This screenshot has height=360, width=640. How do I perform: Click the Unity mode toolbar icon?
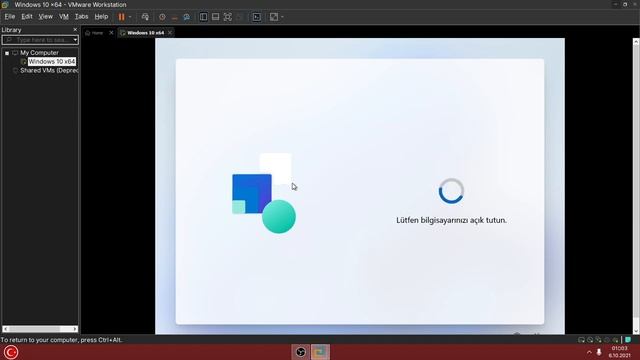click(x=240, y=17)
